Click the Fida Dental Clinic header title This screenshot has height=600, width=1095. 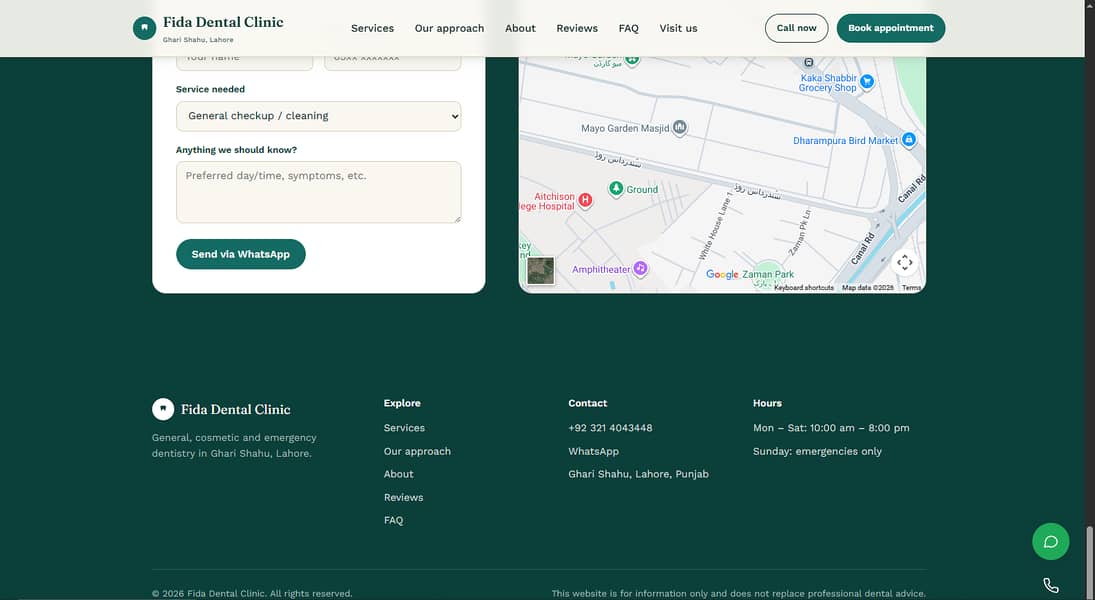(x=223, y=22)
